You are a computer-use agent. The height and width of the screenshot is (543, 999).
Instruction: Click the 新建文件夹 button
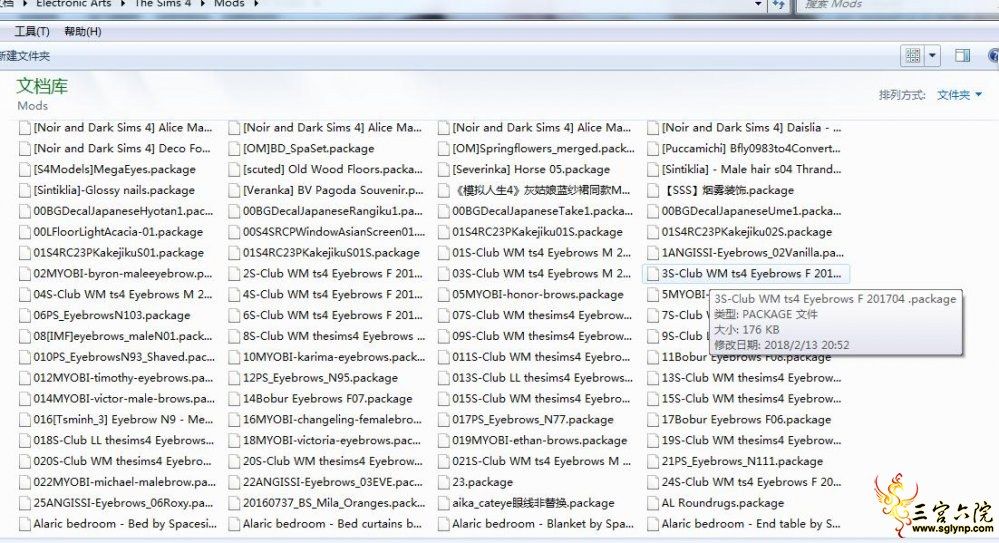pyautogui.click(x=24, y=56)
